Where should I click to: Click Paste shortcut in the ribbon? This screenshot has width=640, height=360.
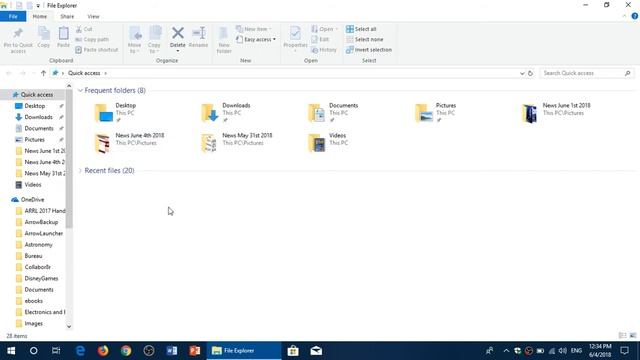97,50
